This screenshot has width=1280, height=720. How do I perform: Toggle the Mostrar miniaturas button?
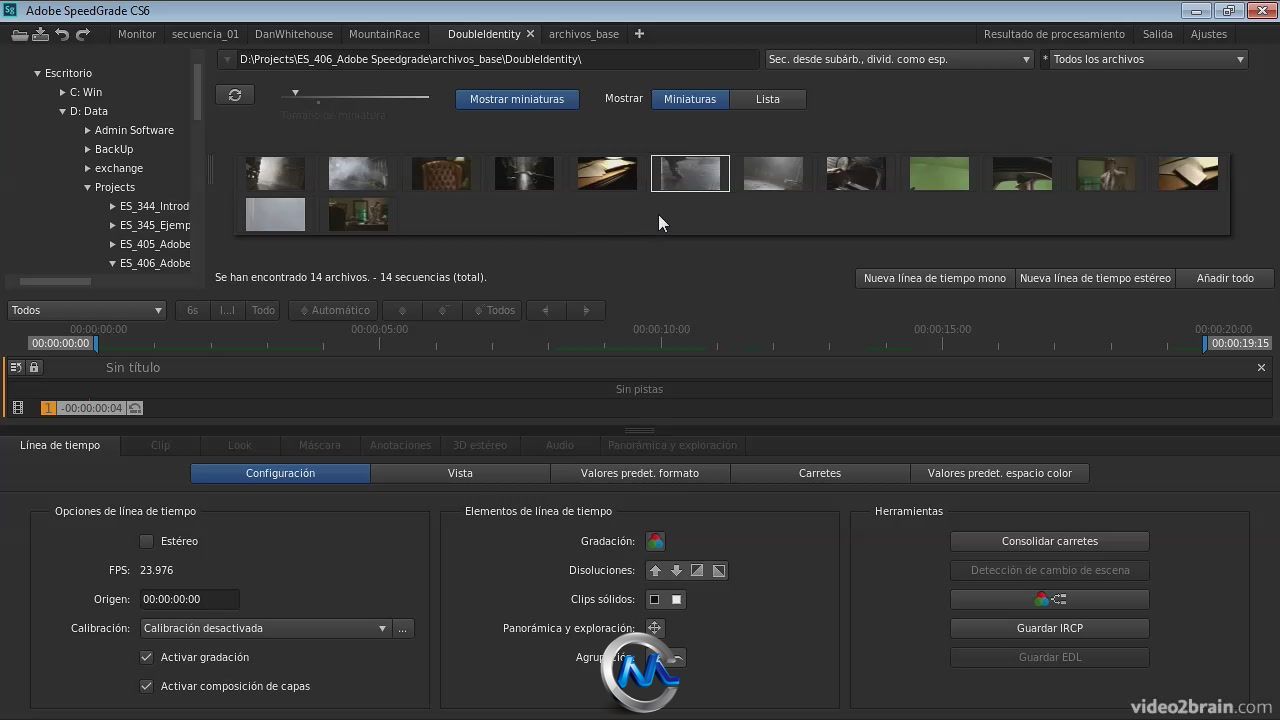click(x=517, y=99)
